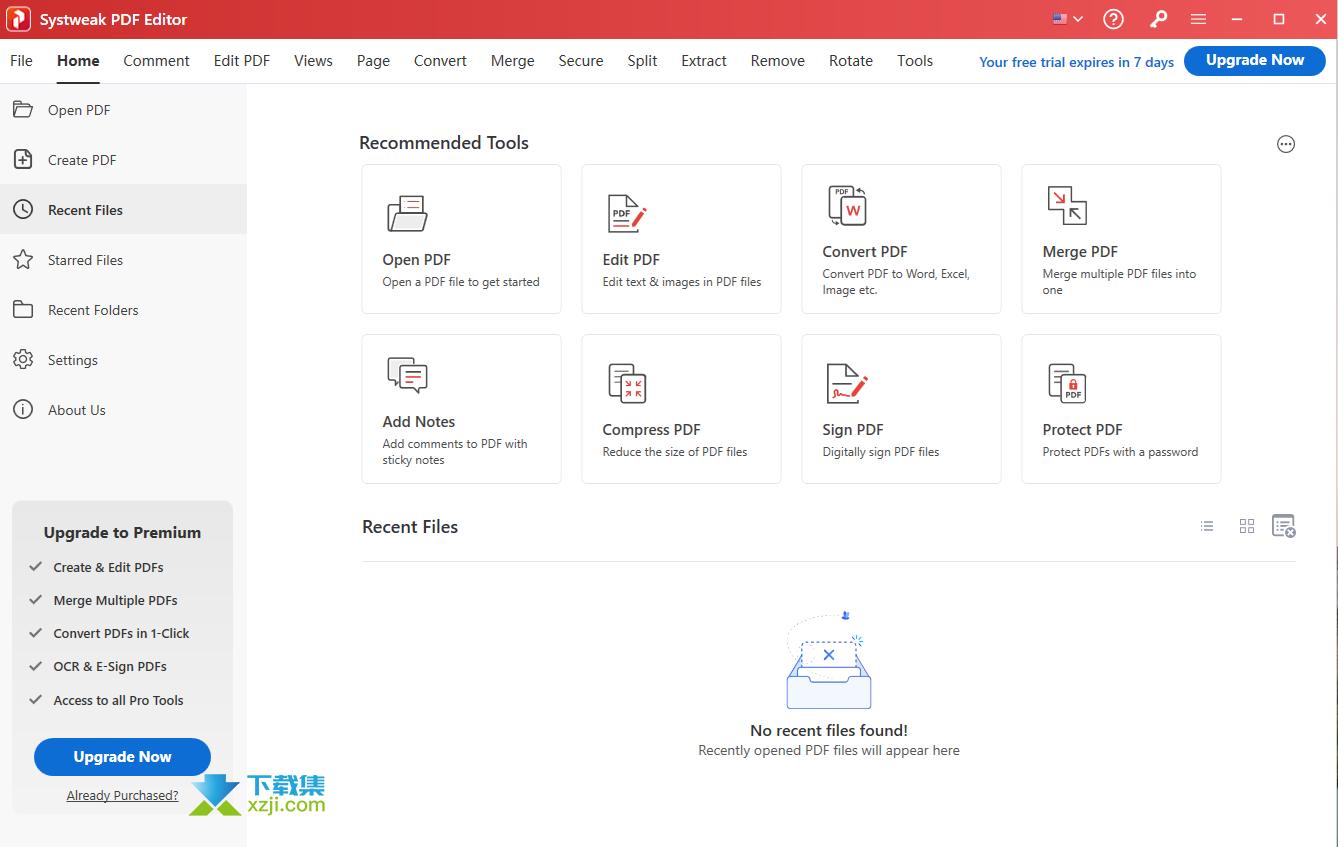Open the Secure tab
Image resolution: width=1338 pixels, height=847 pixels.
(581, 61)
